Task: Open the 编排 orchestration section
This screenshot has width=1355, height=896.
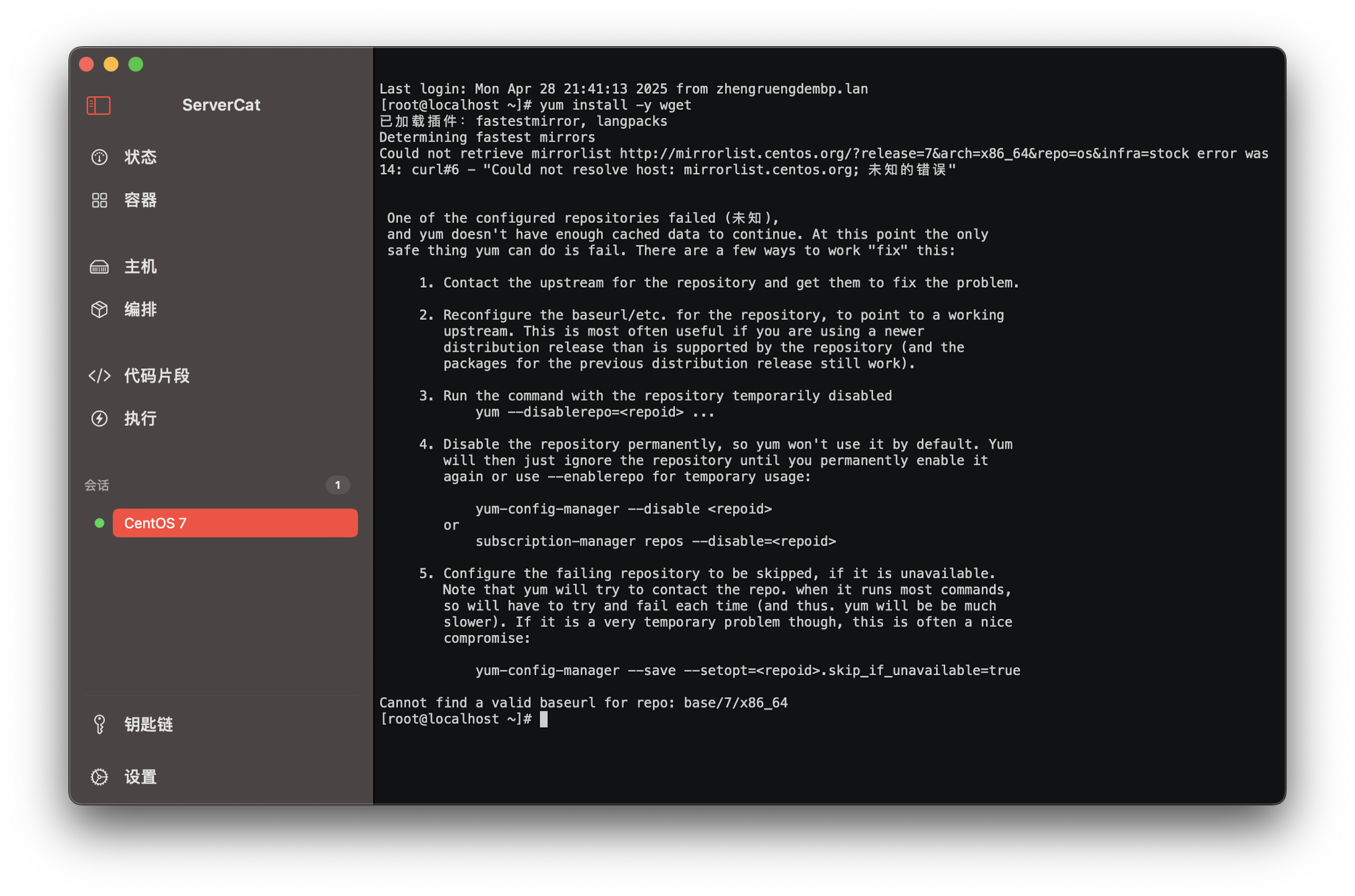Action: pyautogui.click(x=141, y=310)
